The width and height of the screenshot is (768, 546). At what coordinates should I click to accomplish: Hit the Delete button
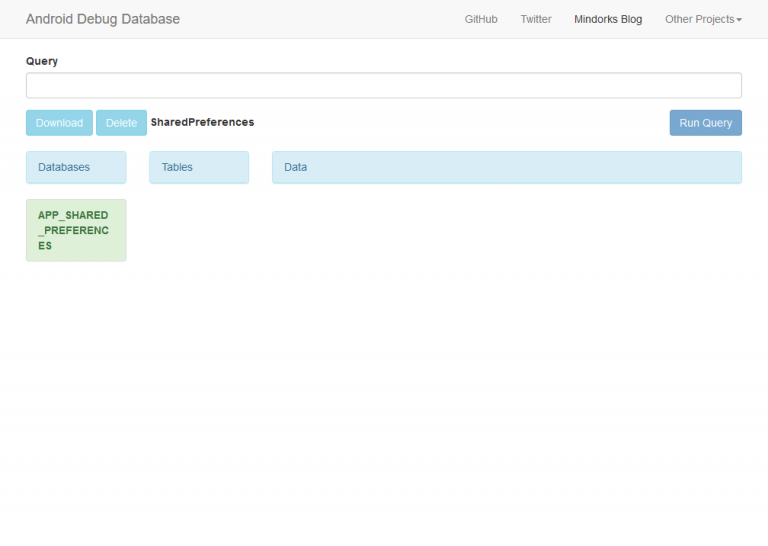point(121,123)
